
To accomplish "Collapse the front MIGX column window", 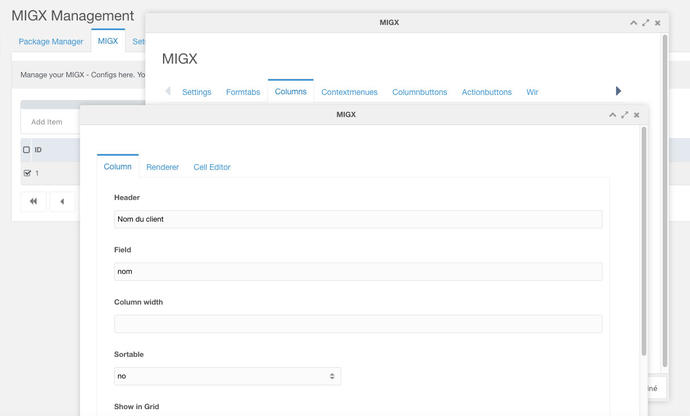I will (613, 115).
